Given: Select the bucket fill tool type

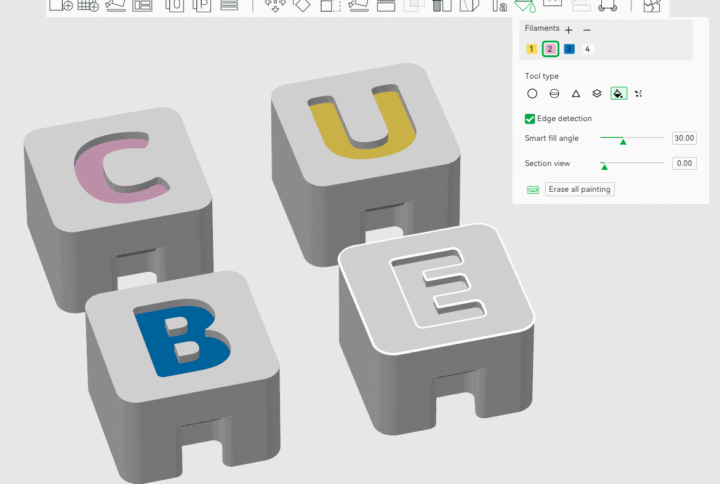Looking at the screenshot, I should point(619,93).
